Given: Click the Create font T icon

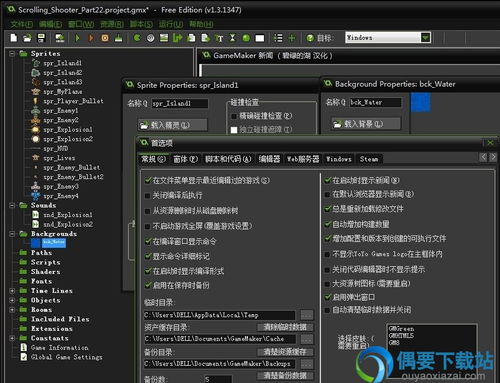Looking at the screenshot, I should point(219,38).
